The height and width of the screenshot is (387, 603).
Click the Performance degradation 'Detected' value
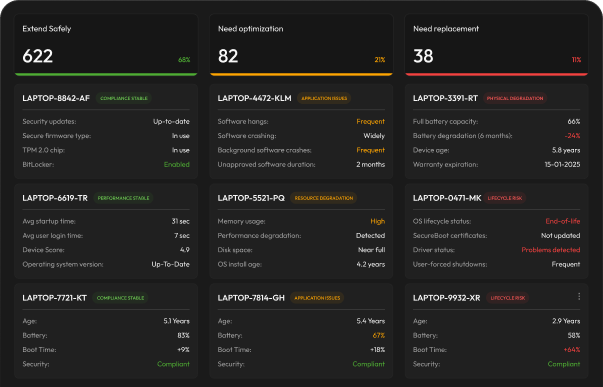[370, 236]
